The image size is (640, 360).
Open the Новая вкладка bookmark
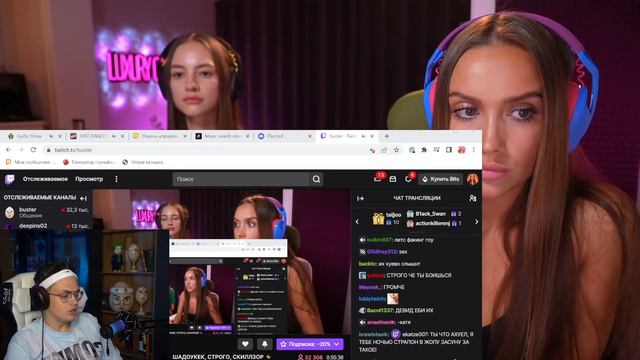[x=143, y=162]
